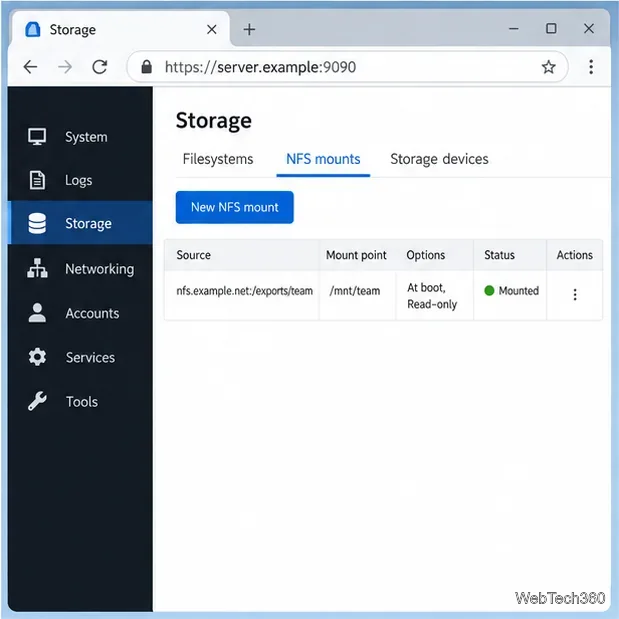Open the Tools sidebar section
This screenshot has height=619, width=619.
pyautogui.click(x=80, y=401)
